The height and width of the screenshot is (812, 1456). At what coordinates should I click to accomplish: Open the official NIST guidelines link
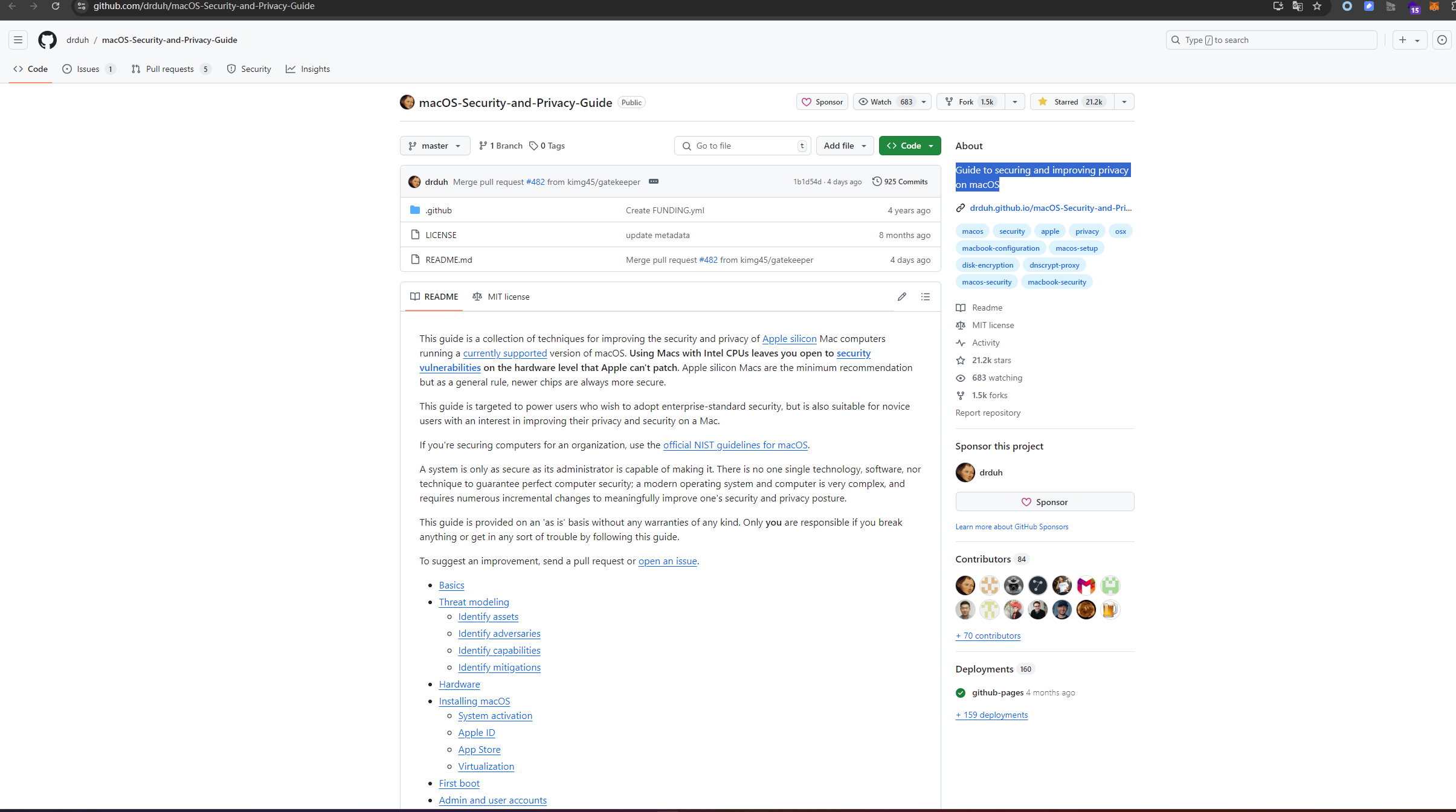[735, 445]
